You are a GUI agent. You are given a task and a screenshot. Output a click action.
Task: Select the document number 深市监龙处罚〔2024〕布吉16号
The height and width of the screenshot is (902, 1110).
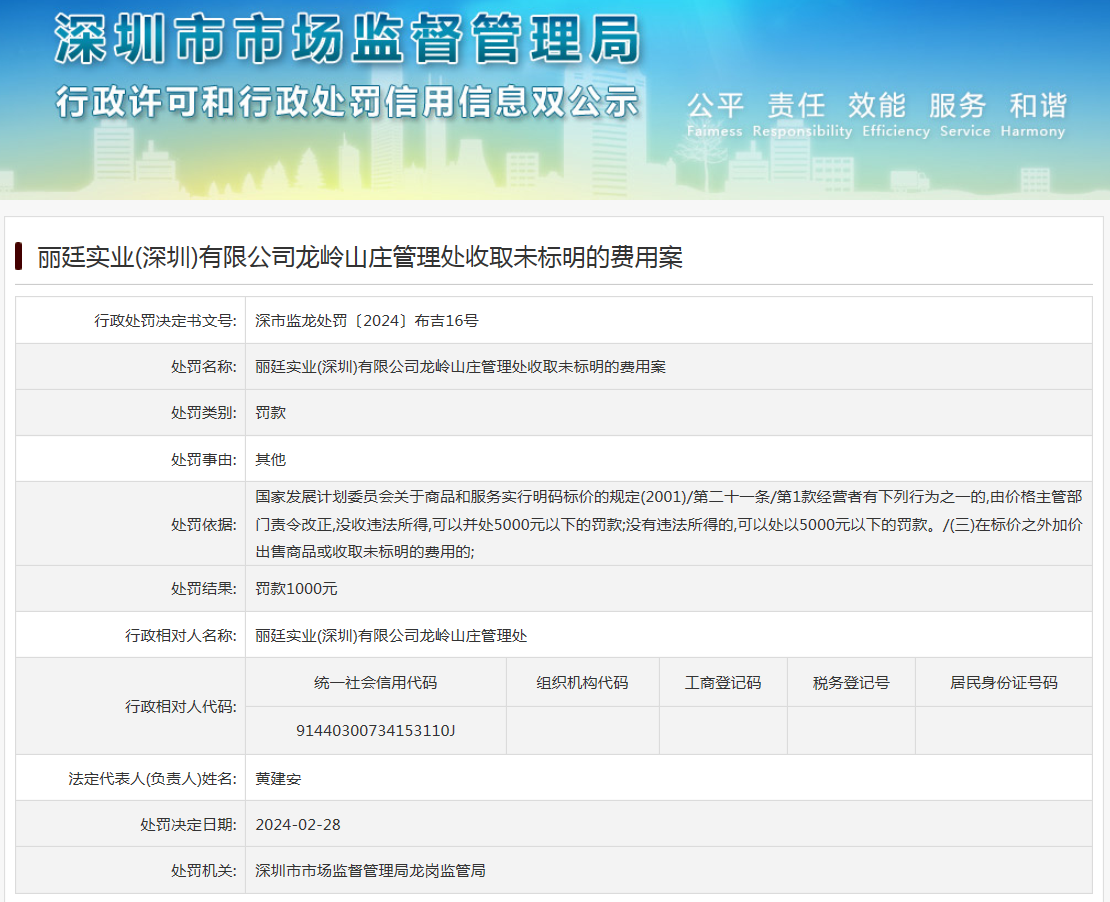367,321
